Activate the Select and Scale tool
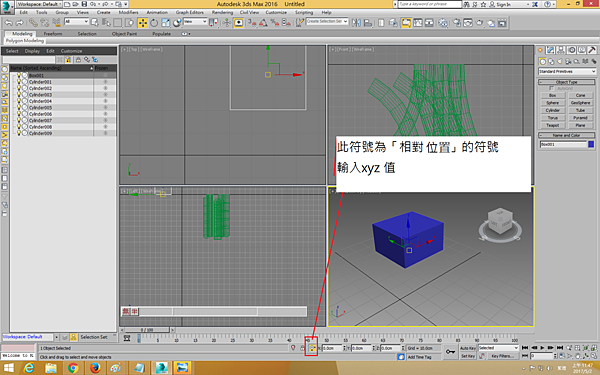Screen dimensions: 600x375 pyautogui.click(x=166, y=23)
